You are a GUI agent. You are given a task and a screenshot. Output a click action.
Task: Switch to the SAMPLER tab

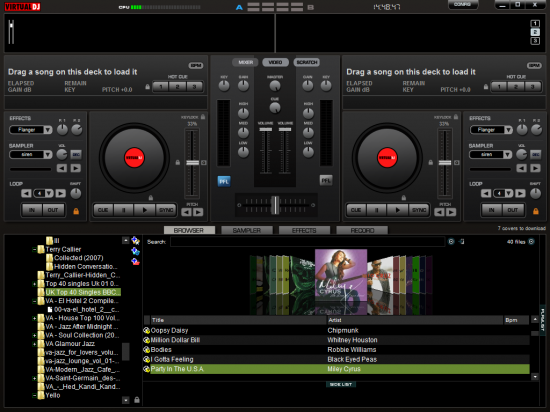(x=247, y=230)
